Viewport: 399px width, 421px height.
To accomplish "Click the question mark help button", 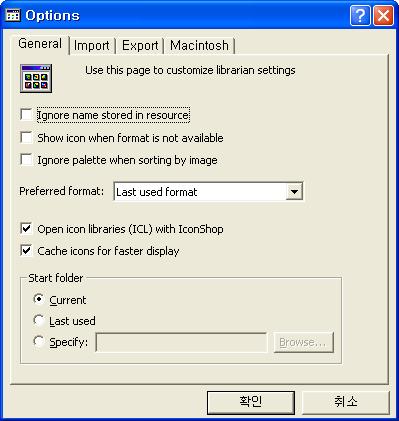I will [x=360, y=15].
